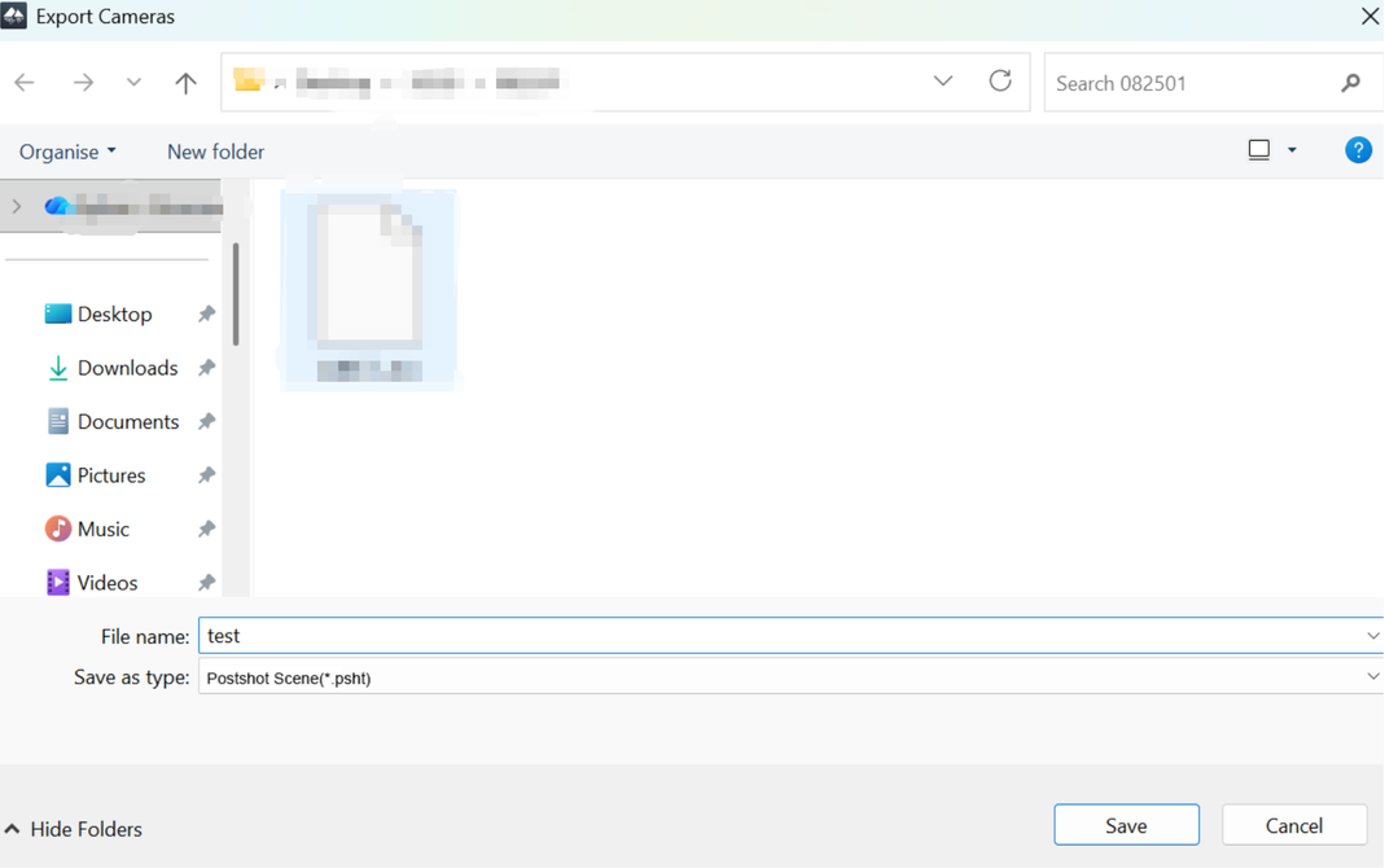
Task: Click the forward navigation arrow
Action: [83, 82]
